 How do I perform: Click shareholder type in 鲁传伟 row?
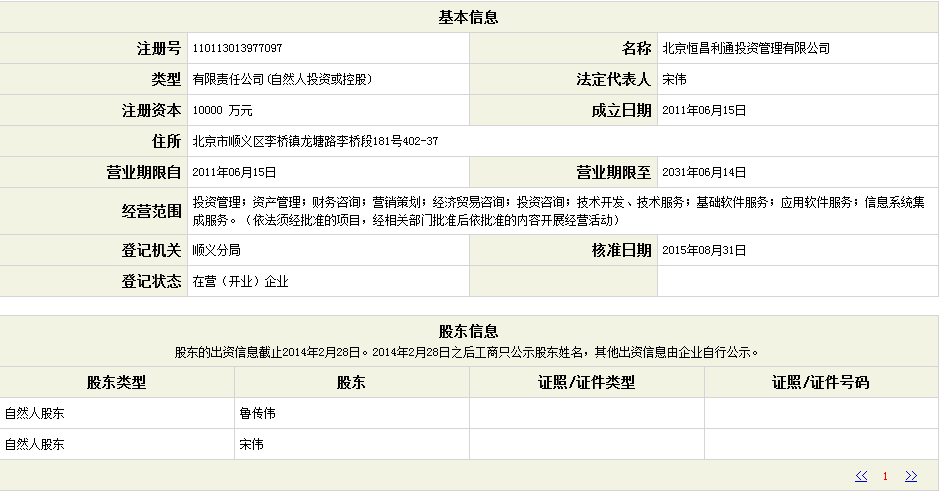coord(35,413)
